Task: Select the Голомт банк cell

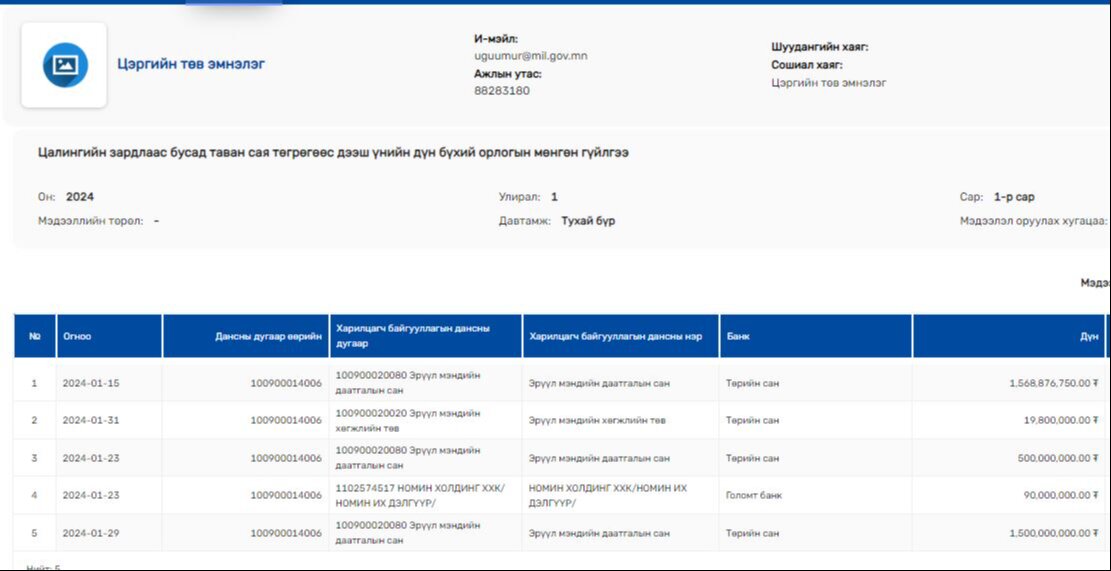Action: (x=754, y=495)
